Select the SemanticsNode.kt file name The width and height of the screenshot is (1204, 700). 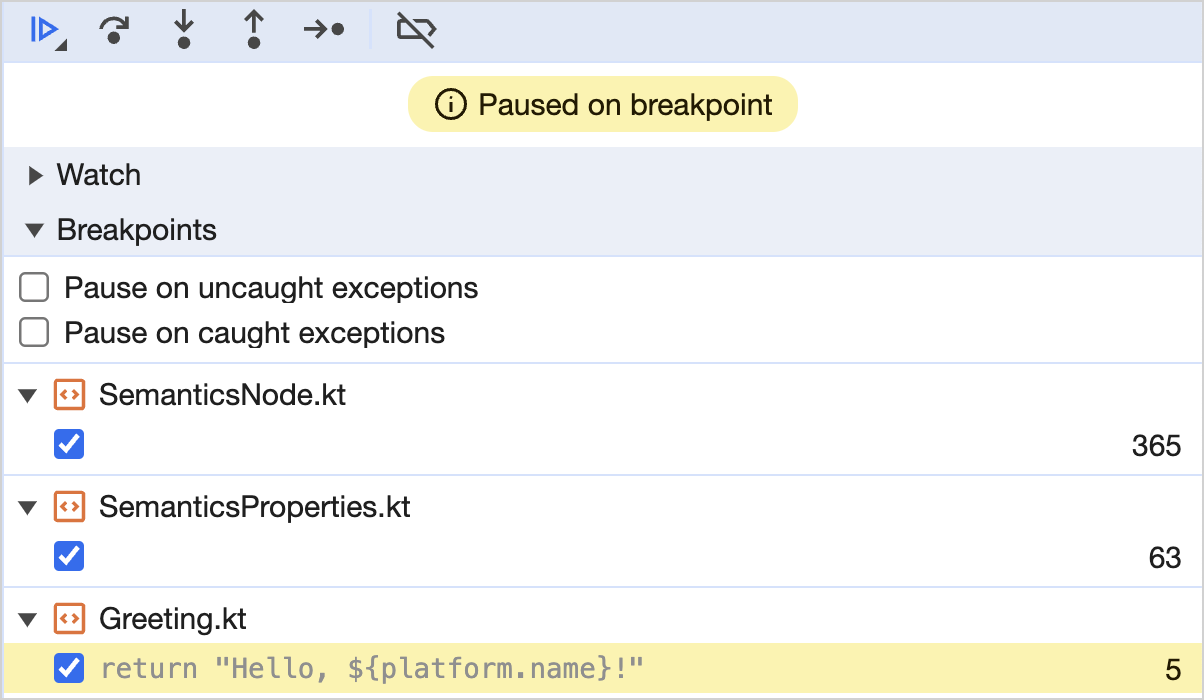coord(223,394)
